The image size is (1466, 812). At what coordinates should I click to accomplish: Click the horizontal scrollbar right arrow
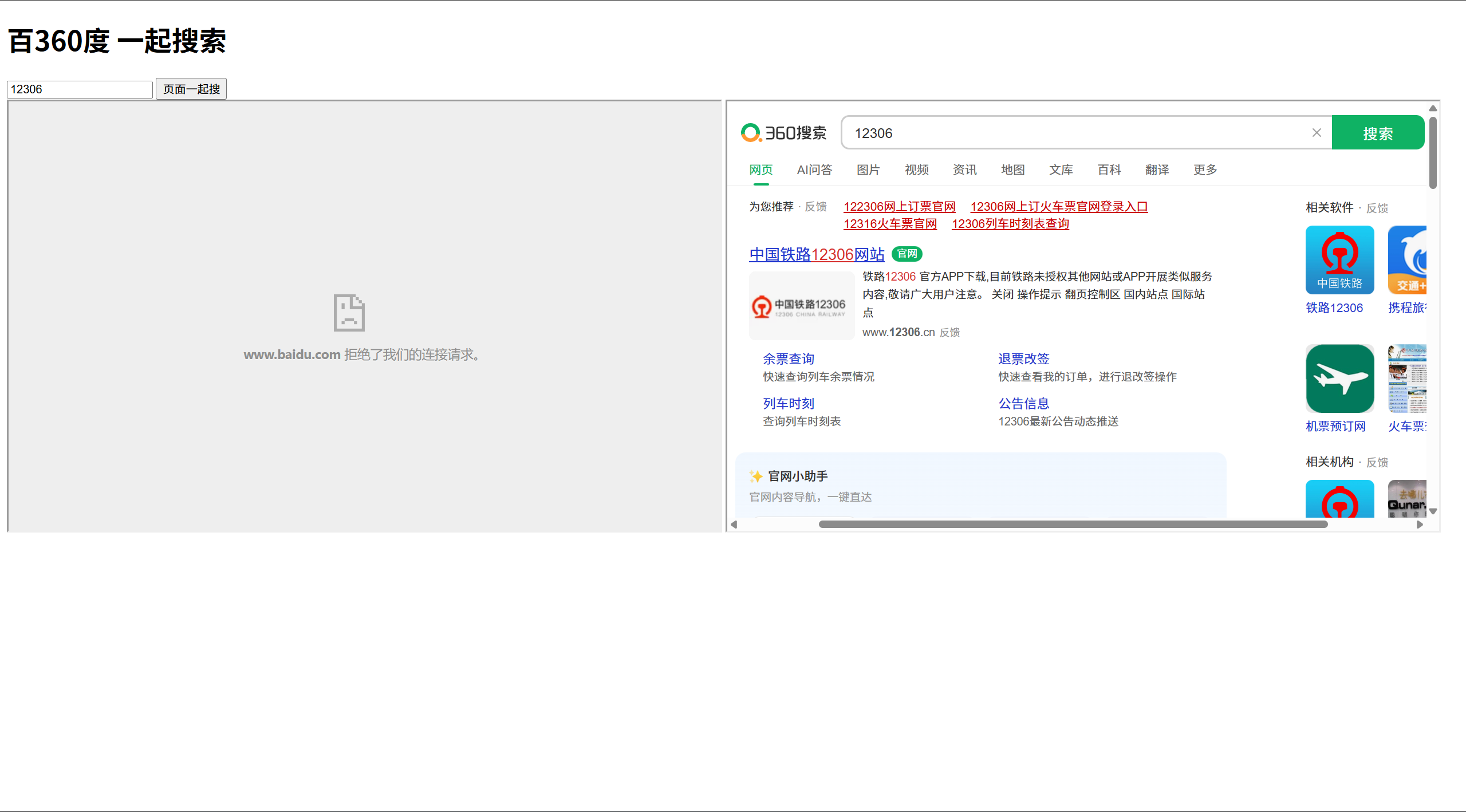pos(1420,525)
